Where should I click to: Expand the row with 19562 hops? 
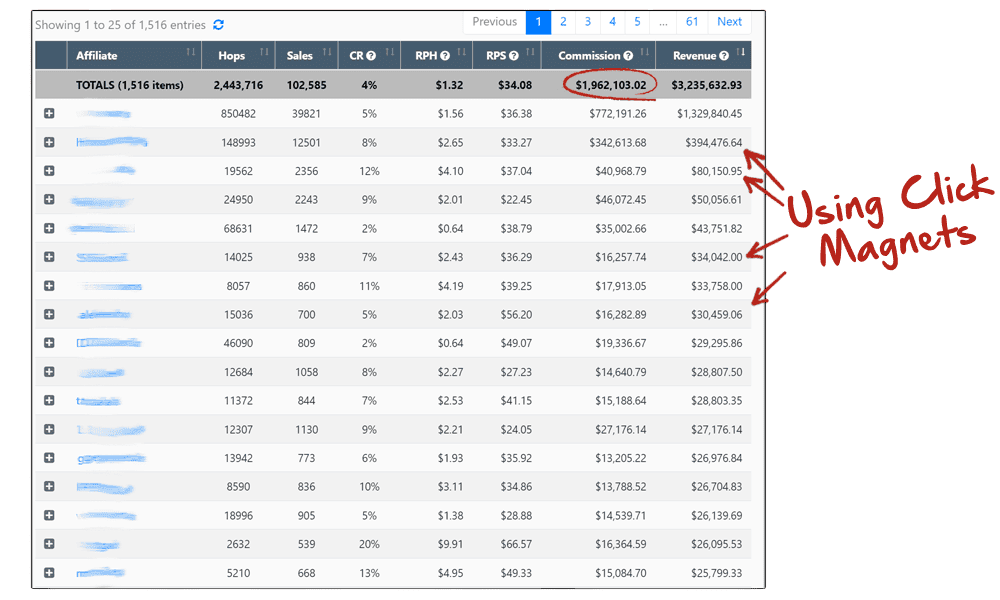point(49,171)
